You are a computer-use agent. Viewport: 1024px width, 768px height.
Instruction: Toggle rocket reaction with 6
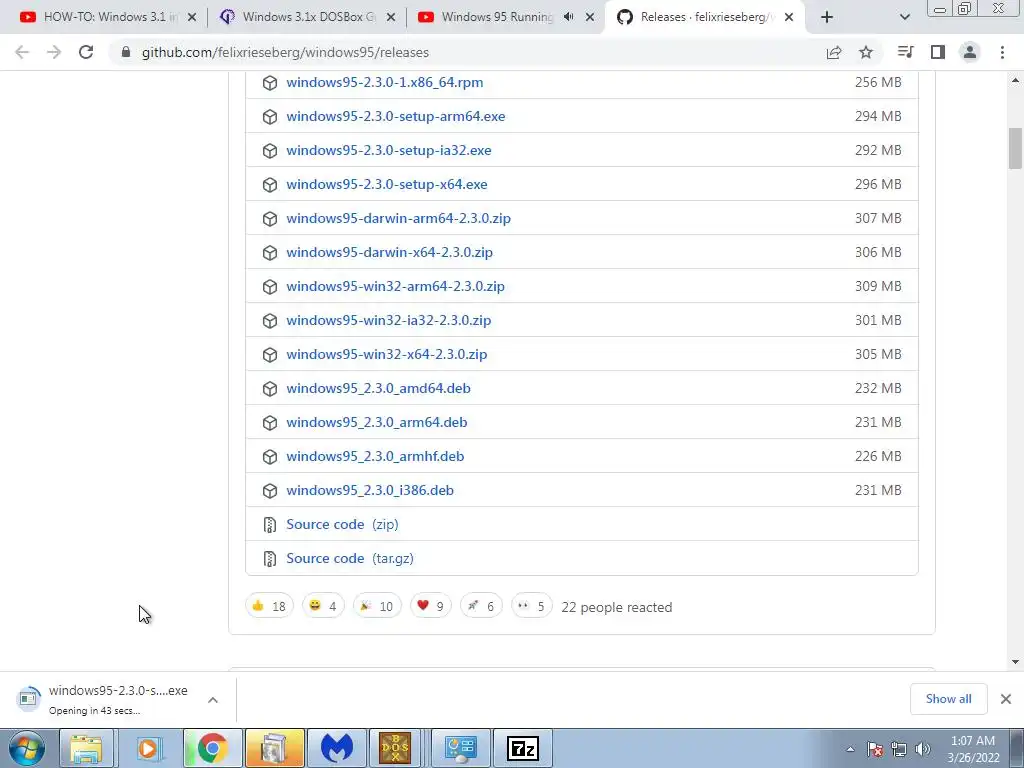coord(481,606)
